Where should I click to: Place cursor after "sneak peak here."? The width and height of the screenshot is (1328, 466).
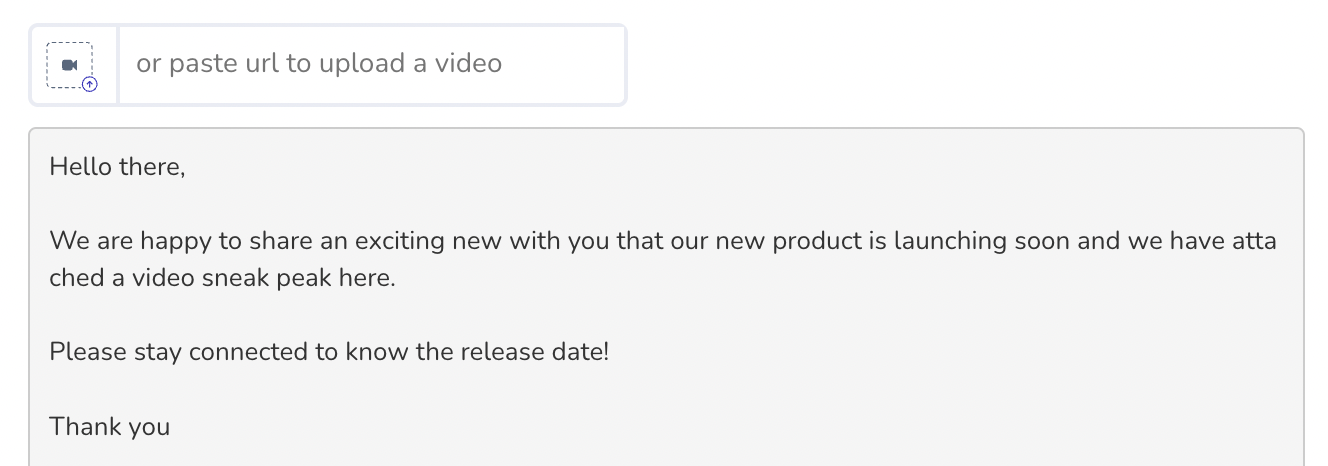pyautogui.click(x=397, y=278)
